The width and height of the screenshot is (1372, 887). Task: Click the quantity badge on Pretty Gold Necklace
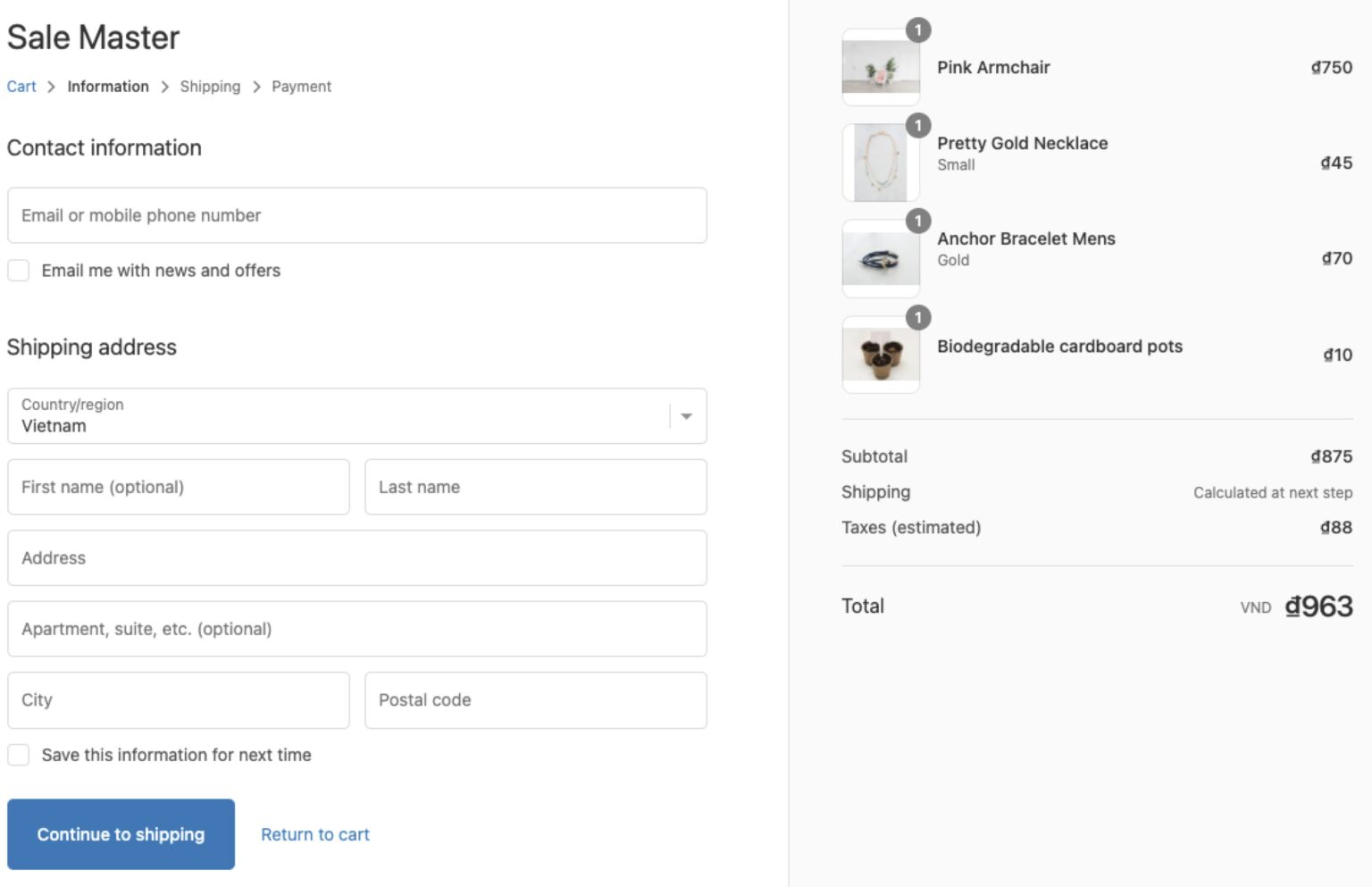[x=918, y=125]
